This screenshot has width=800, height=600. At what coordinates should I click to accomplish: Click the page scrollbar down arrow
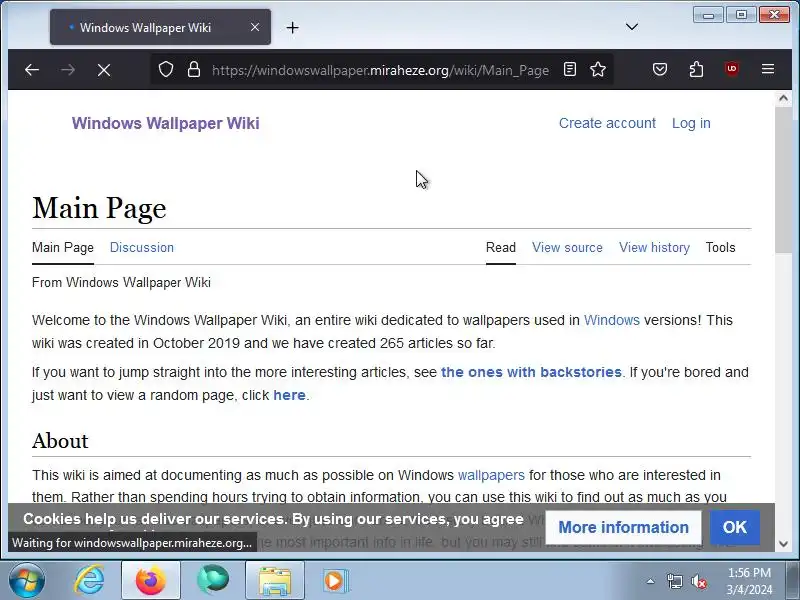pyautogui.click(x=784, y=544)
